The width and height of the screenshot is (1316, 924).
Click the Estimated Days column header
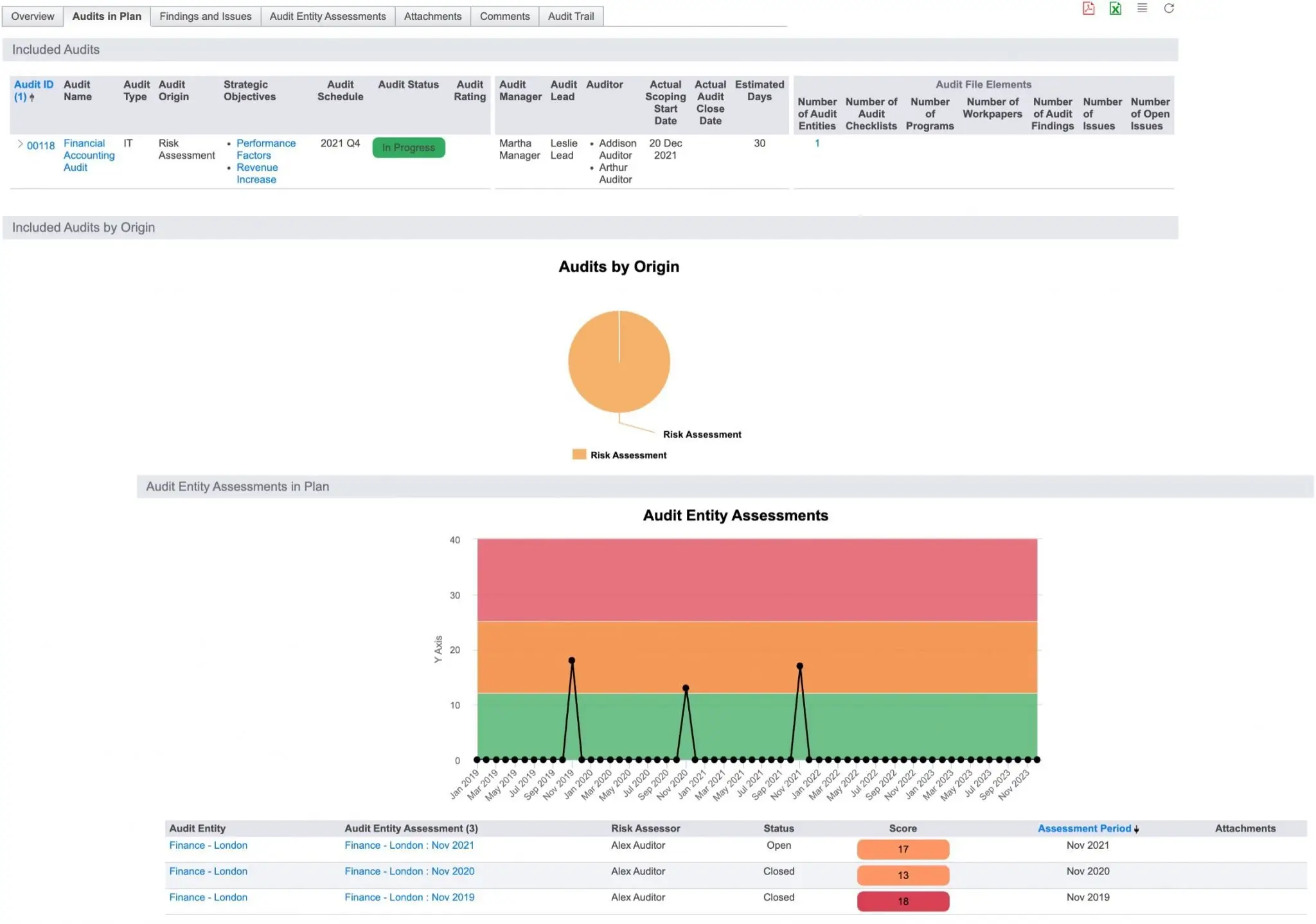[x=760, y=91]
